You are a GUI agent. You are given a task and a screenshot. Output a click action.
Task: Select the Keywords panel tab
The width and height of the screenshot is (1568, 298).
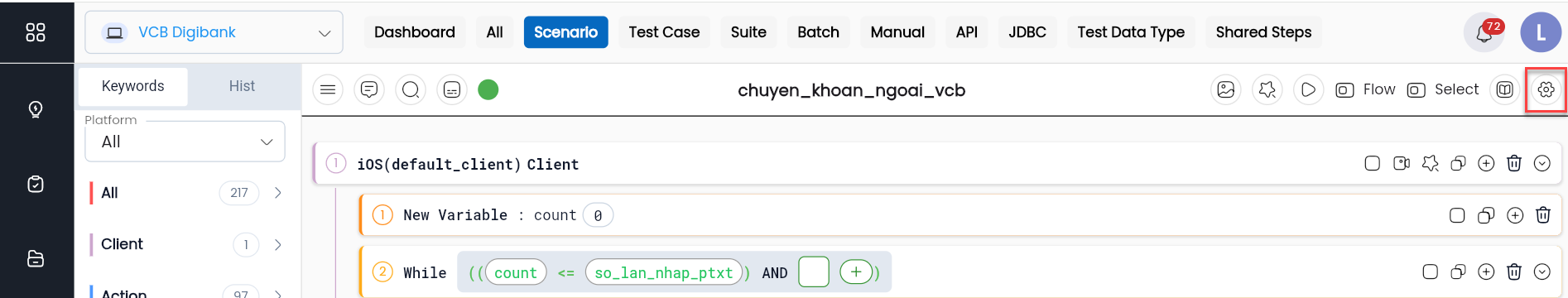133,86
